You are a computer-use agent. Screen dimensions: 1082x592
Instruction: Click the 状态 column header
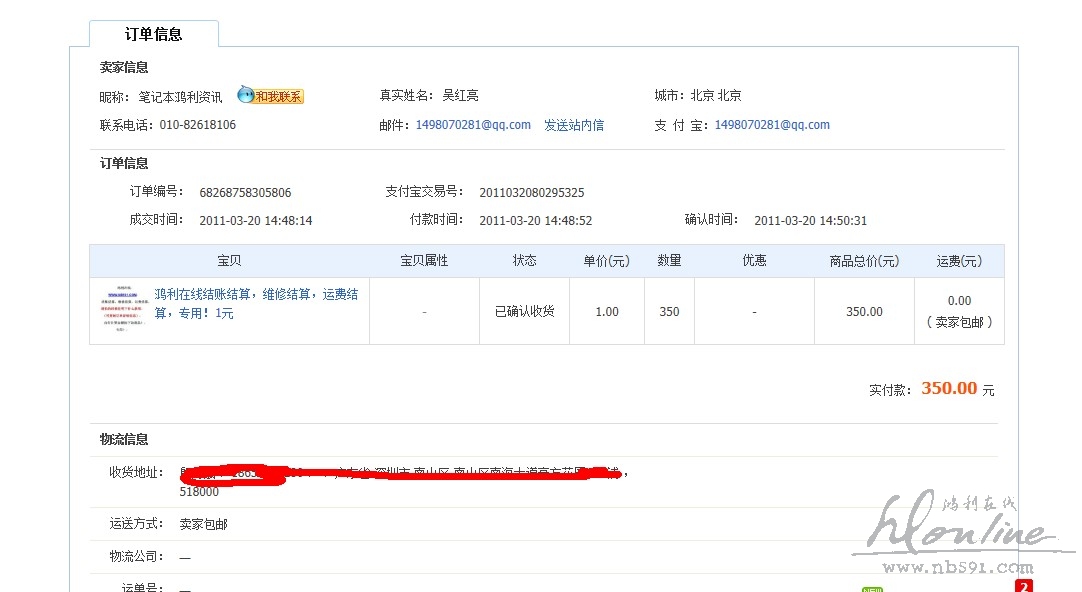coord(524,261)
